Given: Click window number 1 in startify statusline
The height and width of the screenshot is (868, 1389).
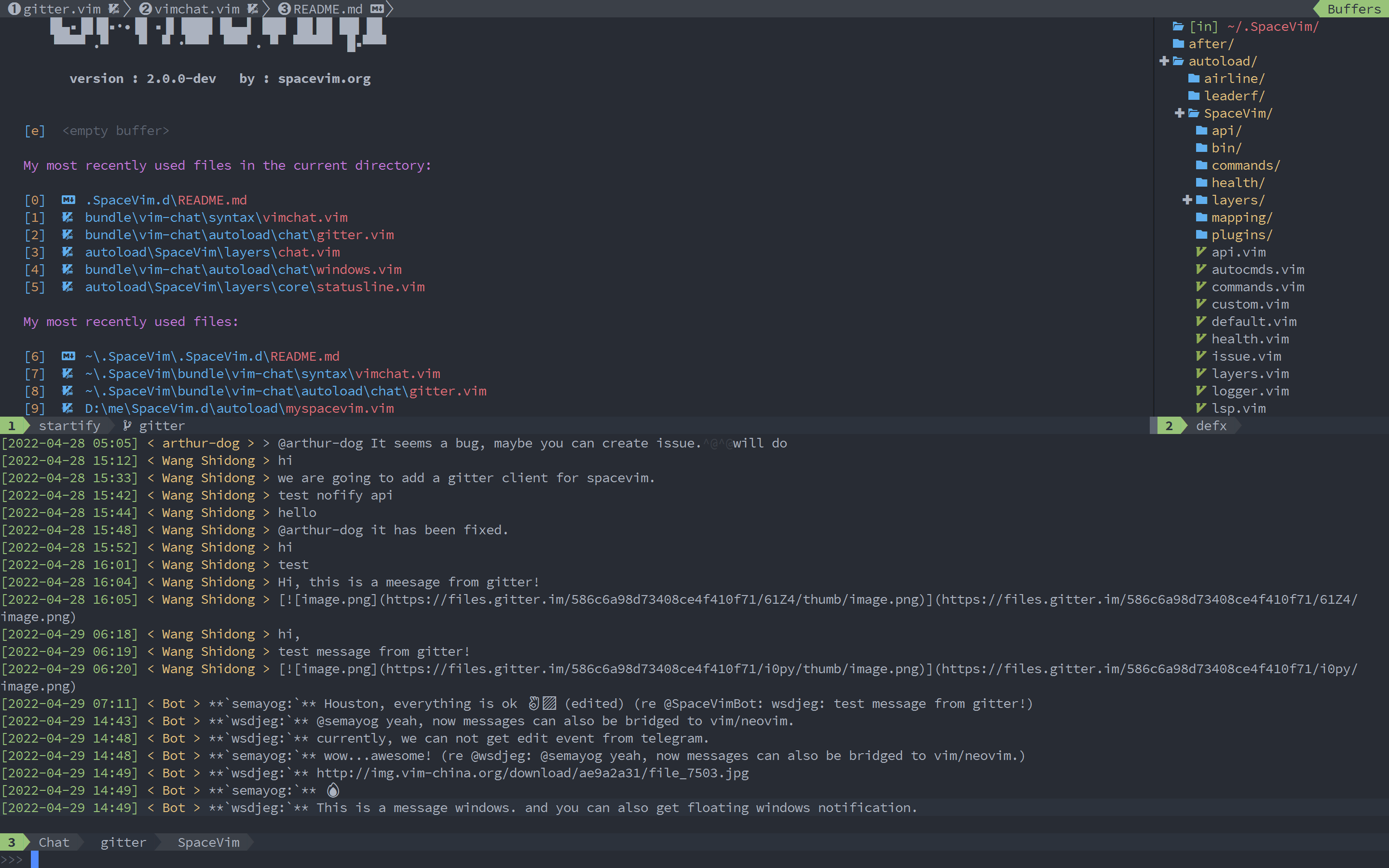Looking at the screenshot, I should click(x=12, y=426).
